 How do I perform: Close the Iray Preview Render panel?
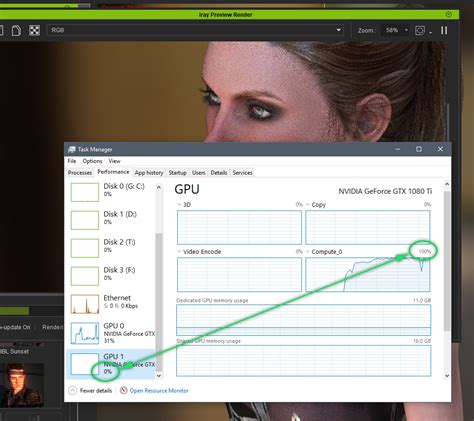tap(449, 14)
